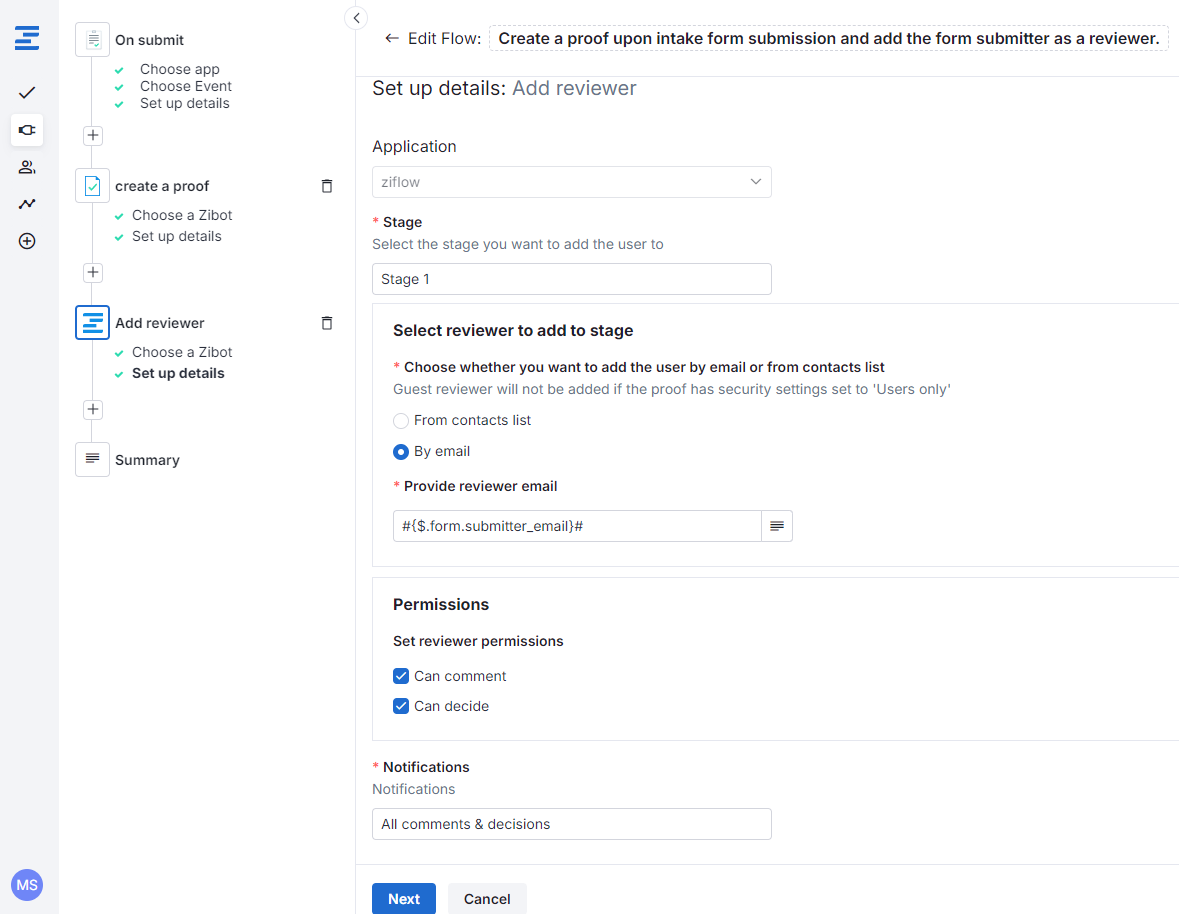Add a step after create a proof
The width and height of the screenshot is (1179, 914).
point(92,272)
